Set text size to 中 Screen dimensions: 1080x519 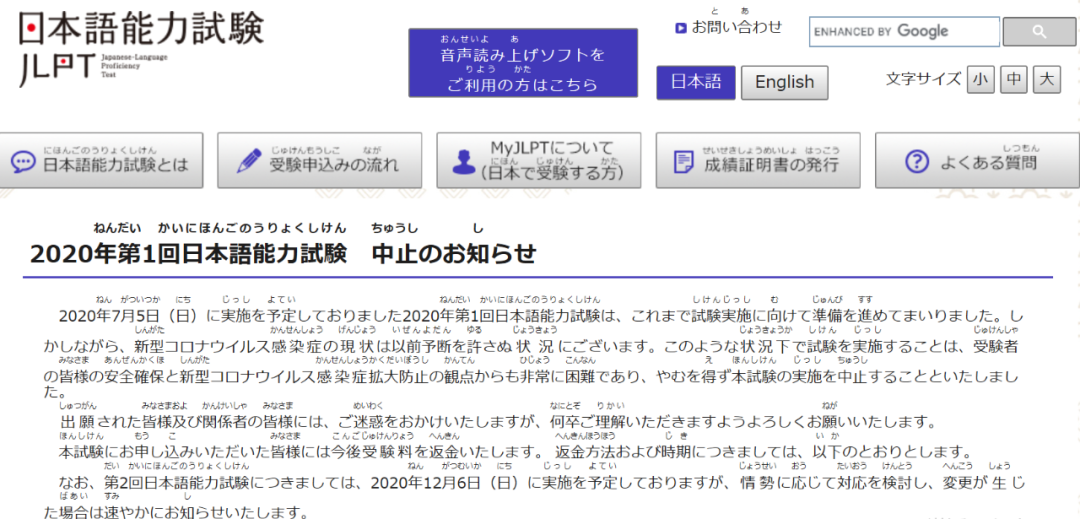tap(1013, 79)
